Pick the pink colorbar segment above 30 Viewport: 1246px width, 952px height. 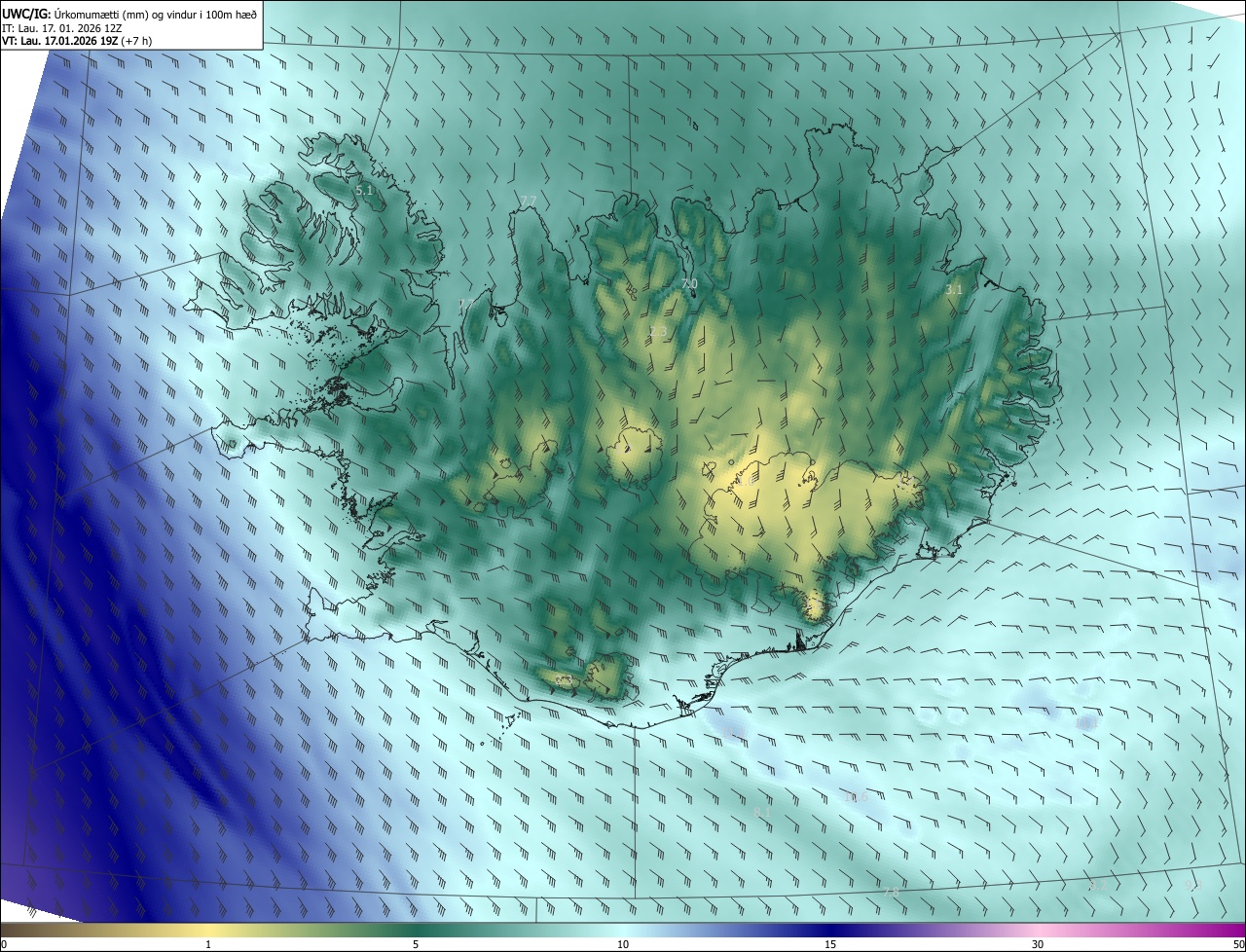point(1038,930)
